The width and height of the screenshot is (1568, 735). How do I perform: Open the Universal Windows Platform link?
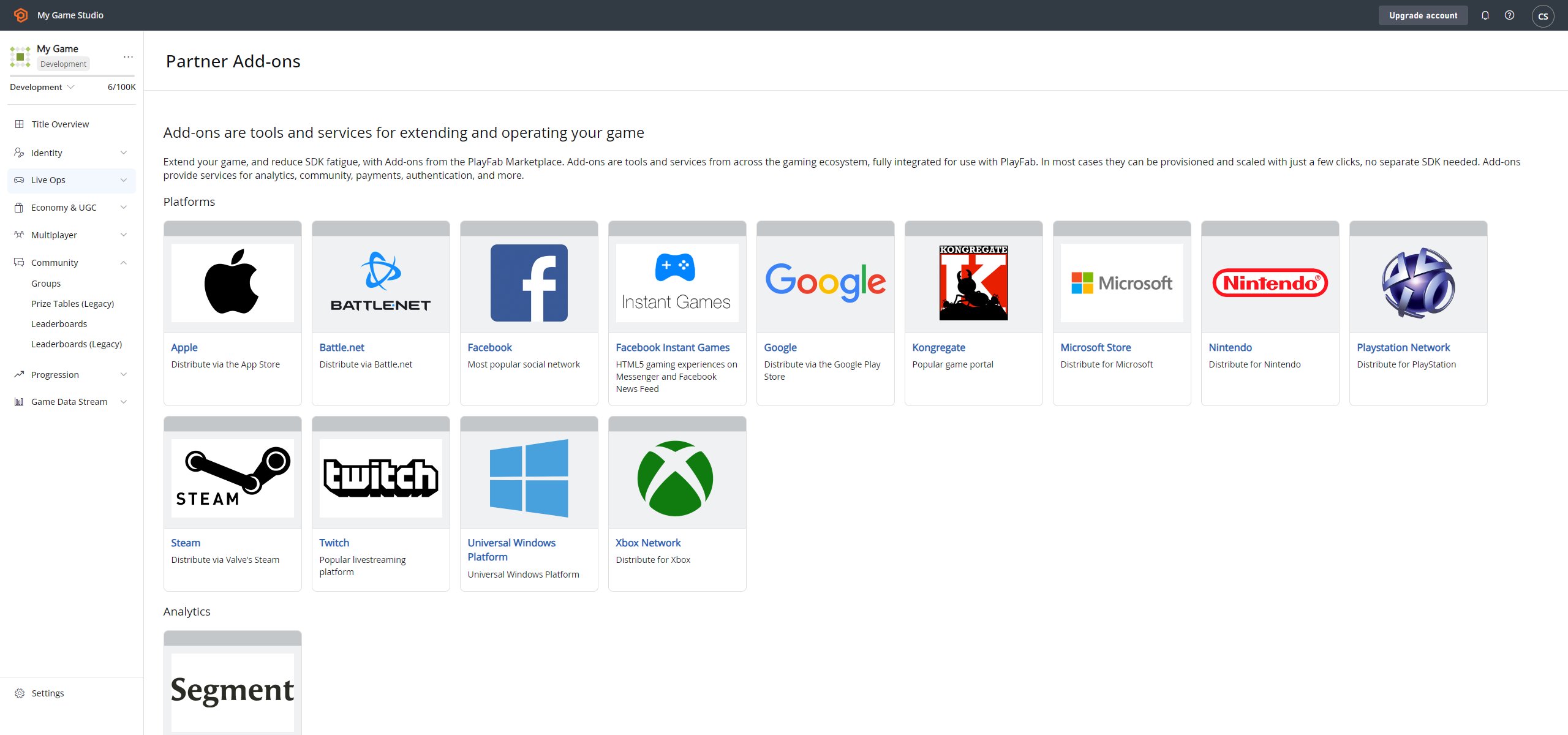tap(511, 549)
